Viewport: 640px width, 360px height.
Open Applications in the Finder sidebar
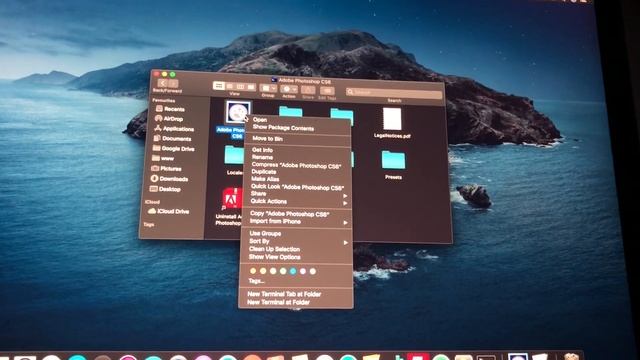coord(173,129)
